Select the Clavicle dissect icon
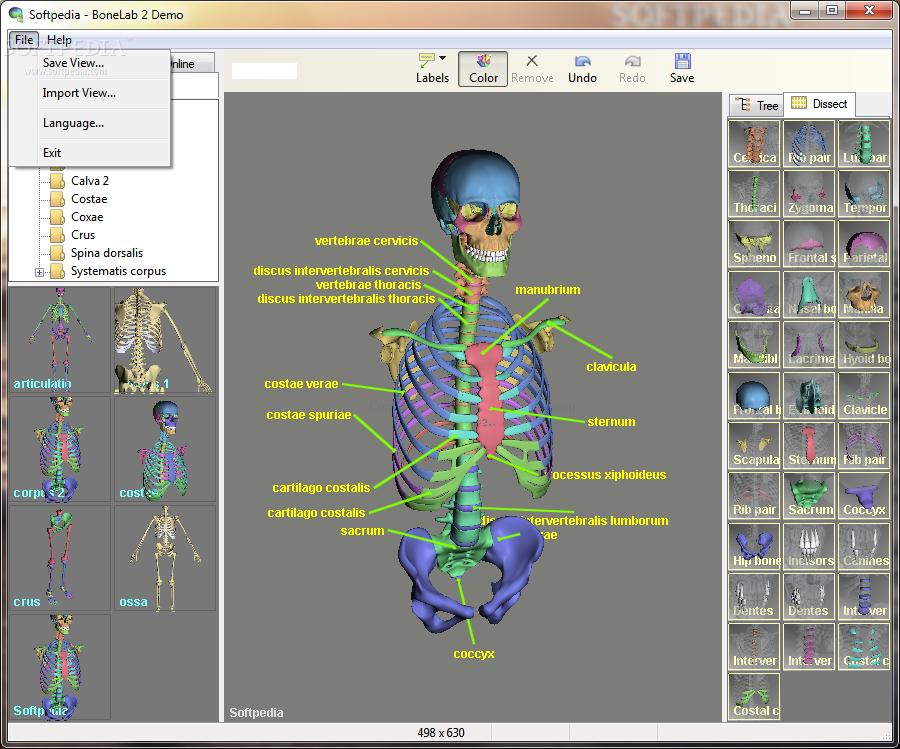 point(864,395)
